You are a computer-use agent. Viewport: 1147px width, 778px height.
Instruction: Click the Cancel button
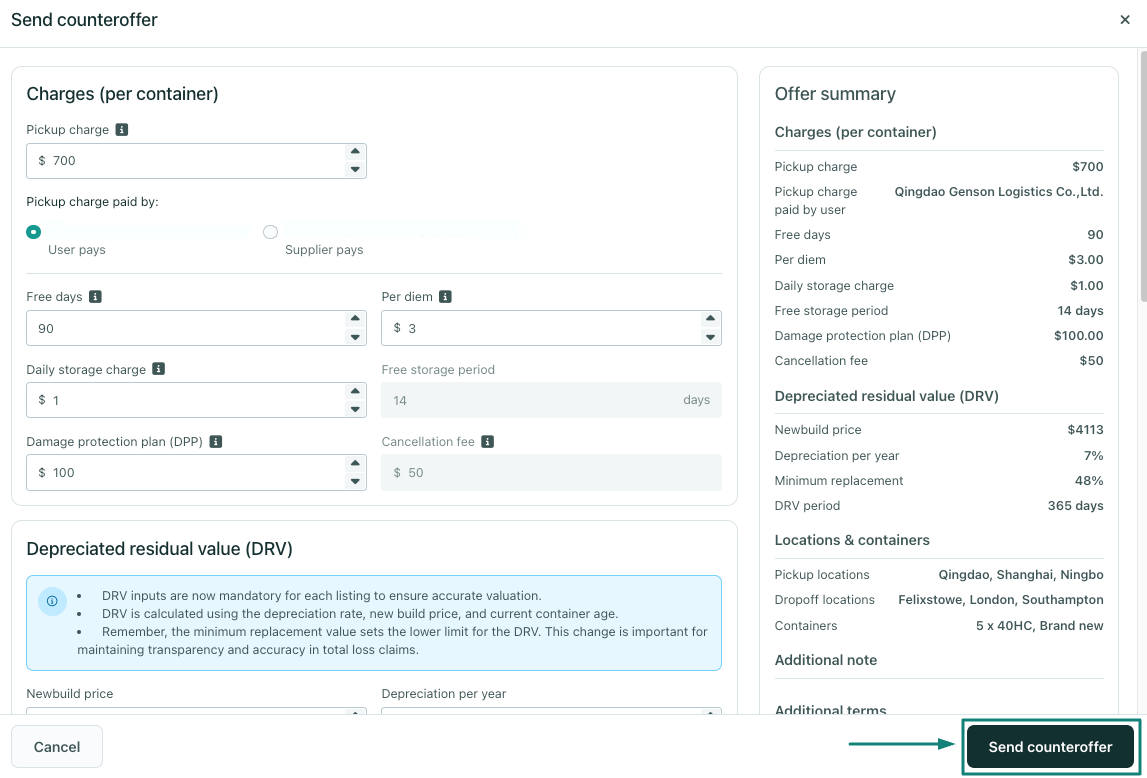(57, 747)
